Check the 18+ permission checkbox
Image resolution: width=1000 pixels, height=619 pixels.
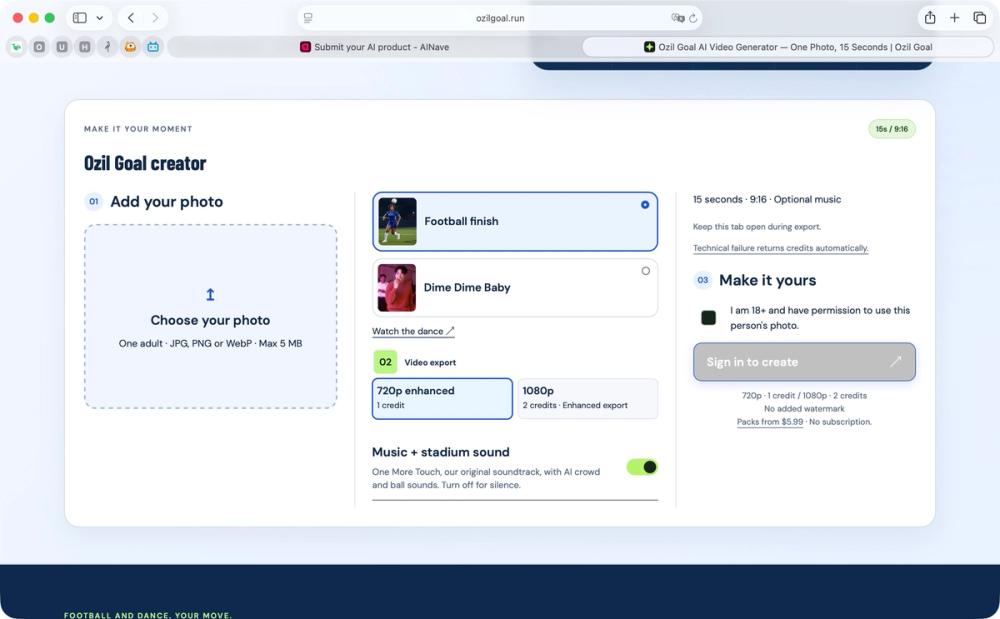(709, 317)
